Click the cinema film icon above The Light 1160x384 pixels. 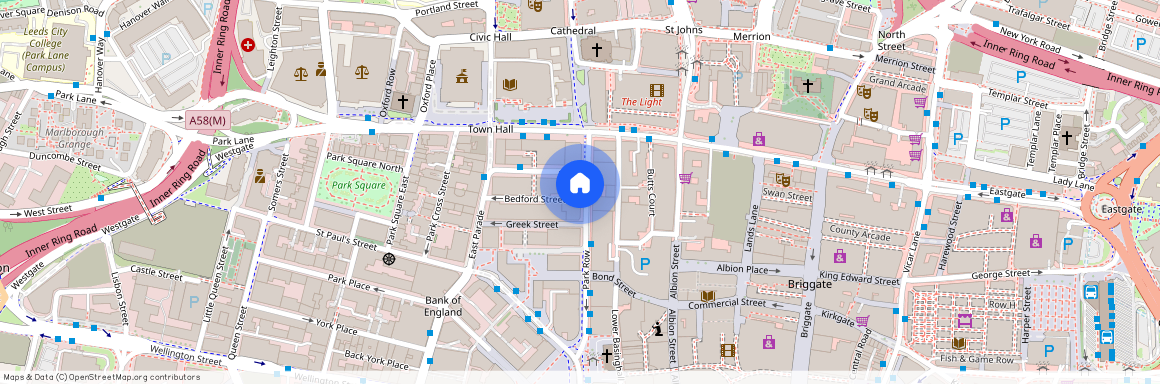(656, 90)
